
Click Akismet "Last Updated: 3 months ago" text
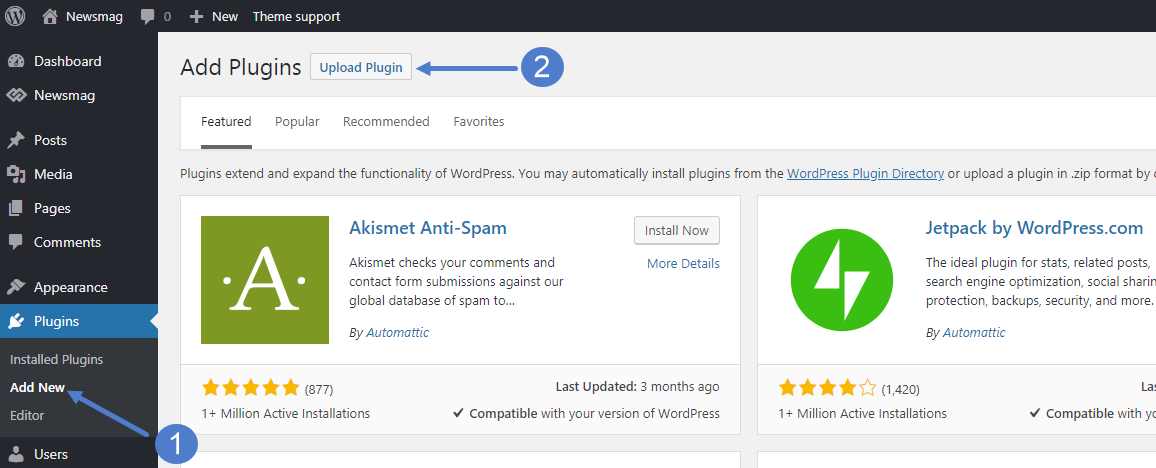(637, 386)
